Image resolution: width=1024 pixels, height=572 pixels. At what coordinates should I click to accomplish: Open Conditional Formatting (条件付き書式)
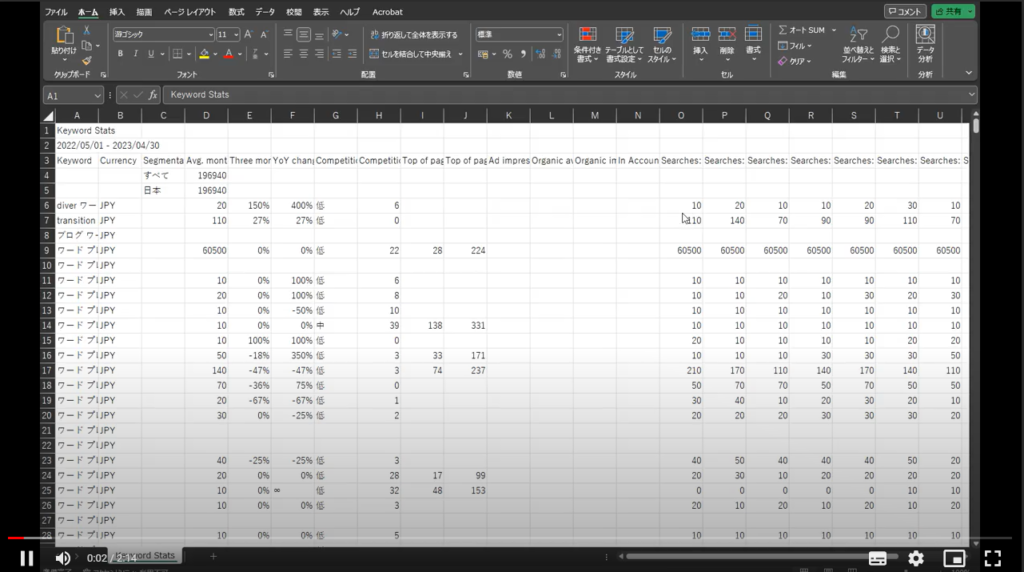pyautogui.click(x=587, y=38)
